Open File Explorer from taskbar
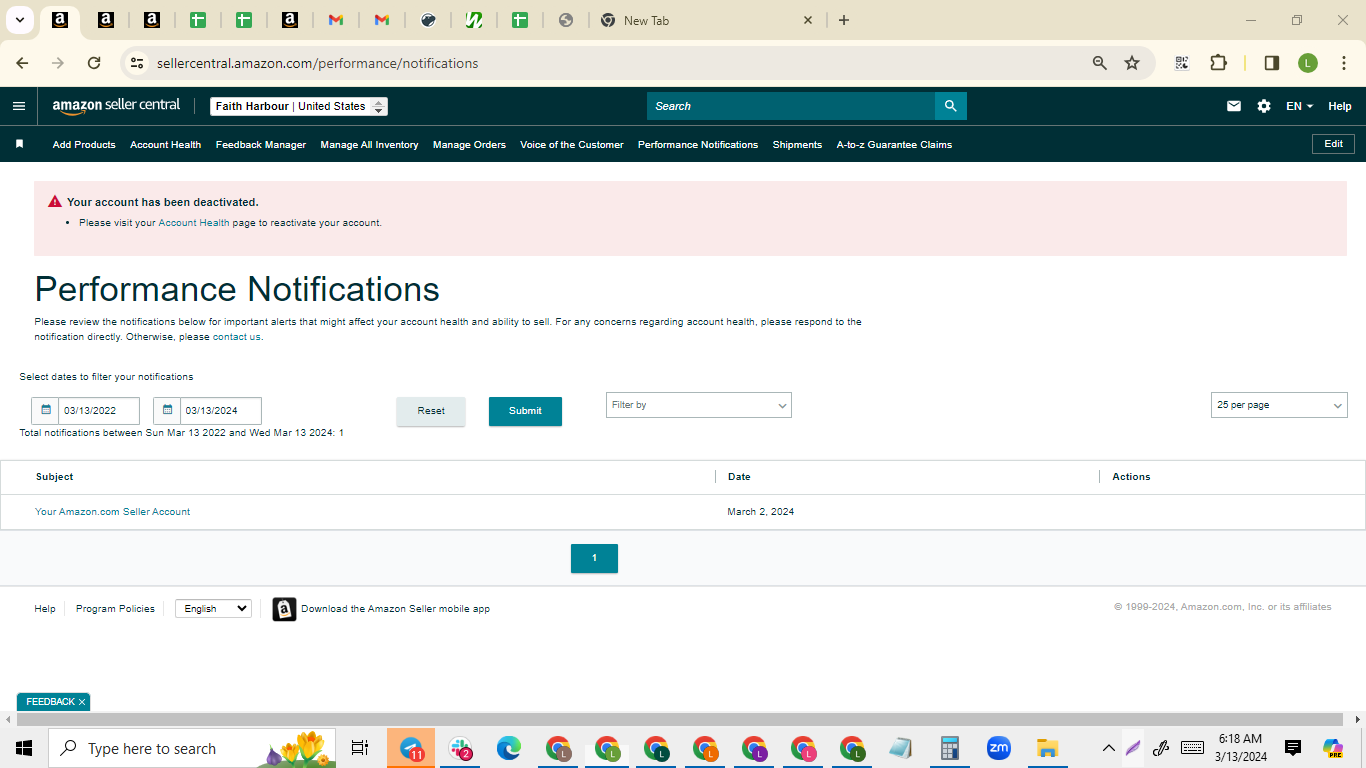The height and width of the screenshot is (768, 1366). [1047, 748]
